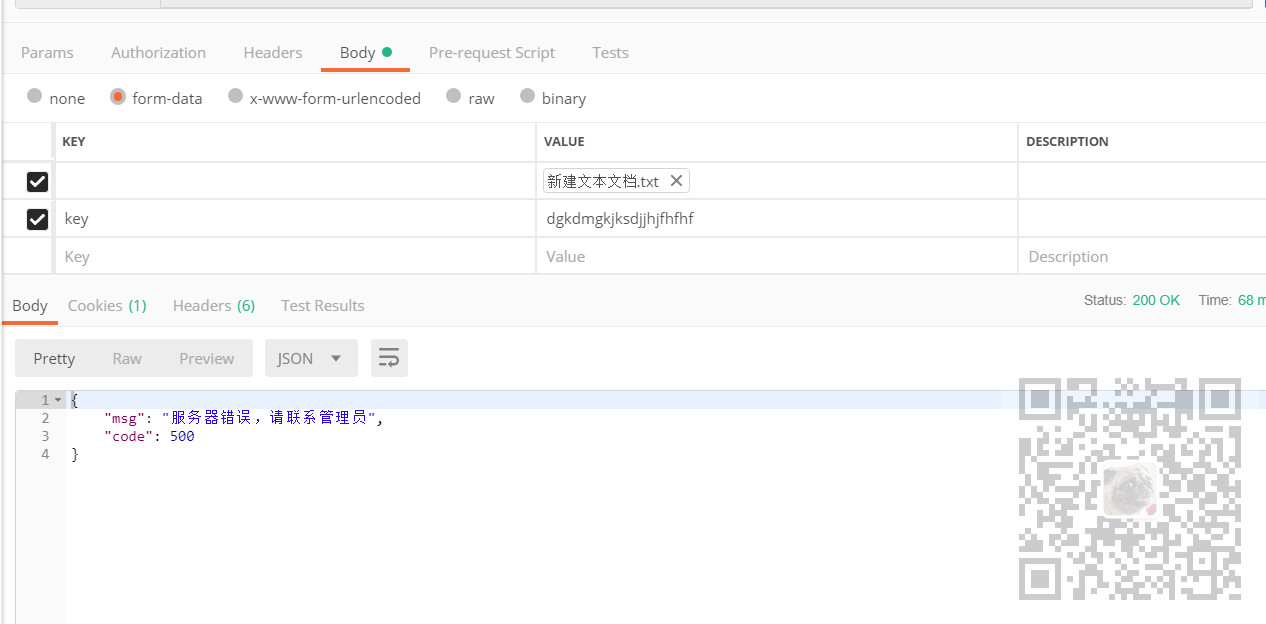Select the raw body type

[454, 97]
